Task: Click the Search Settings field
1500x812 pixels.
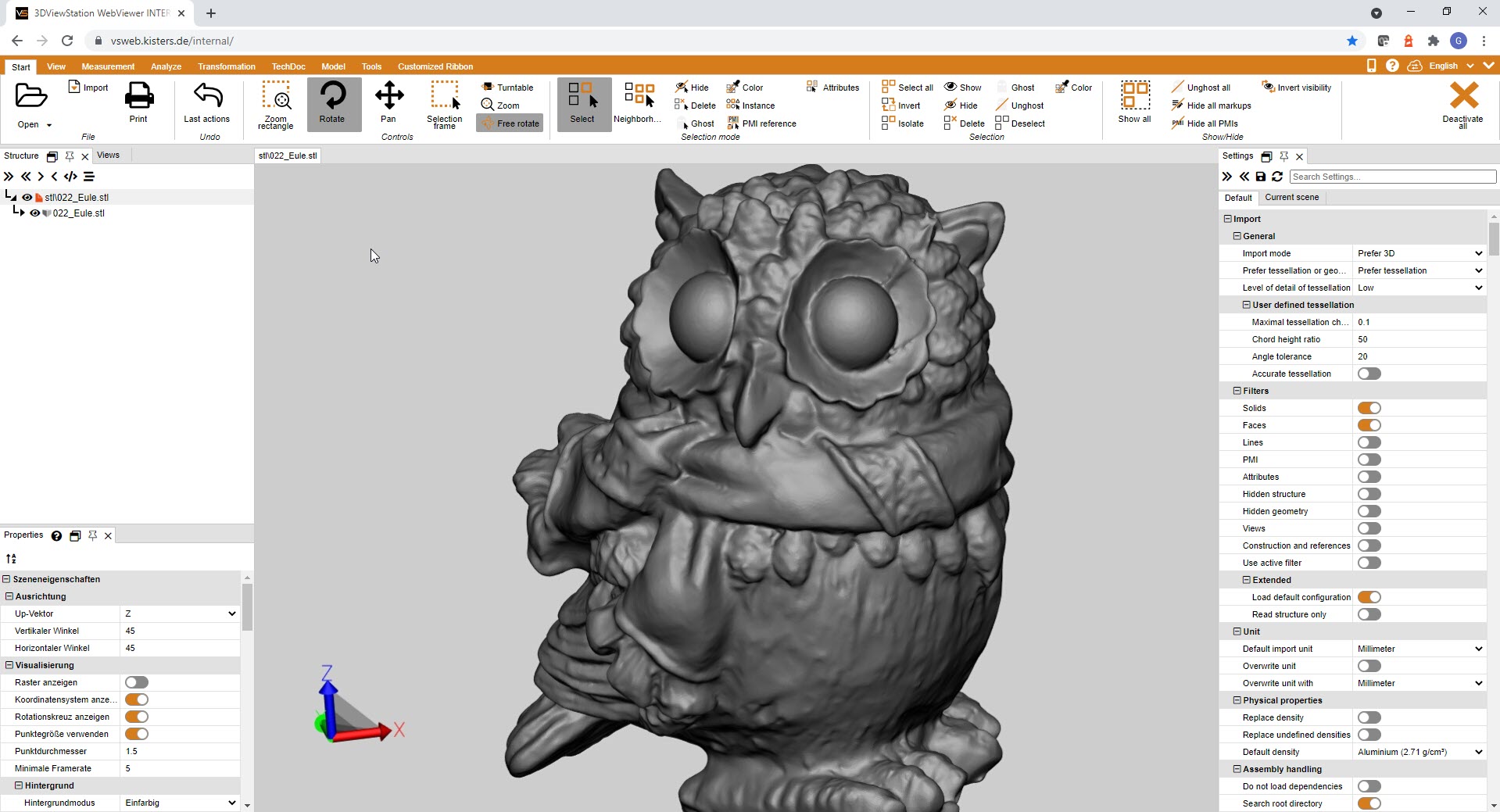Action: 1392,177
